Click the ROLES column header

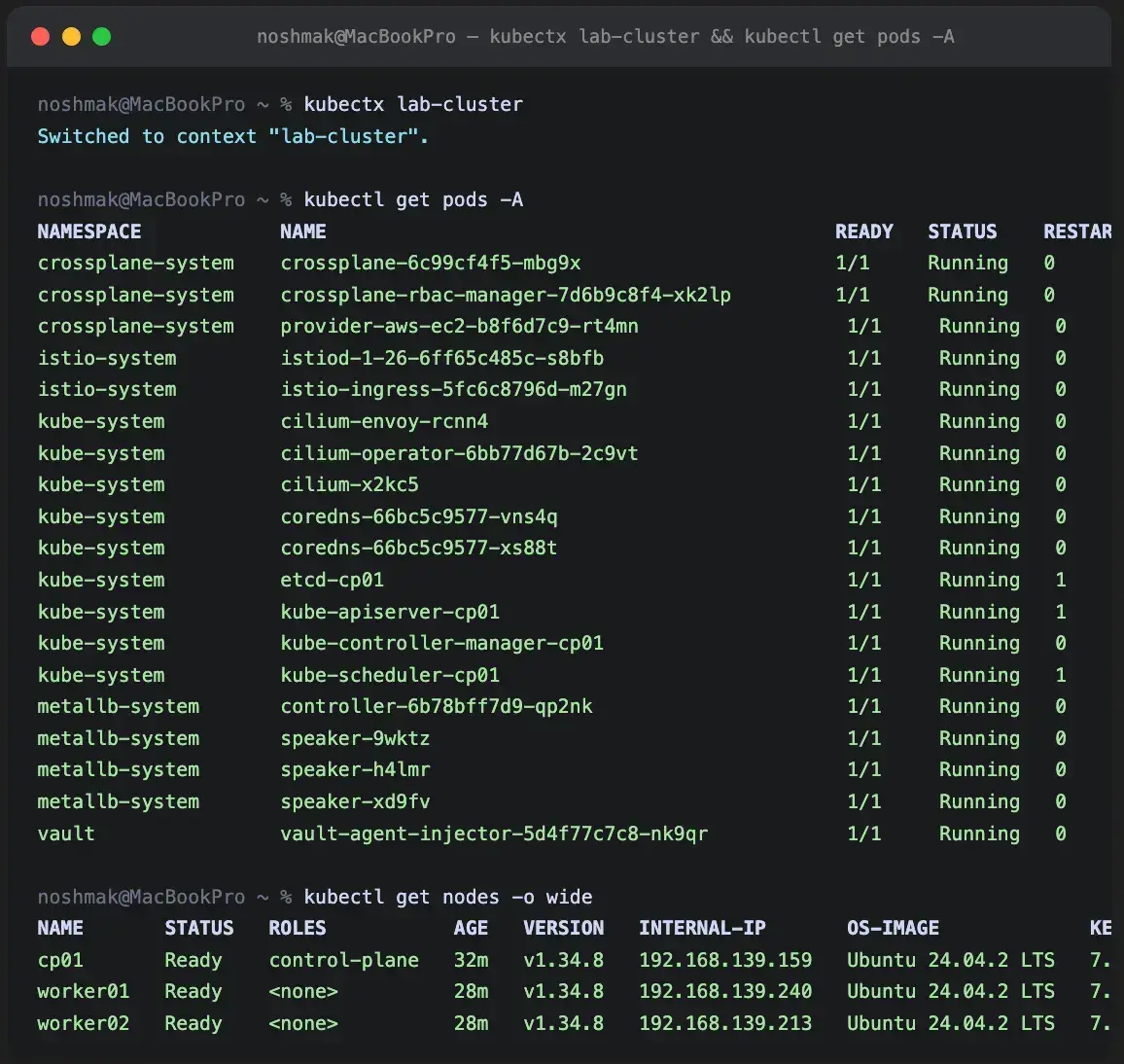[x=297, y=928]
